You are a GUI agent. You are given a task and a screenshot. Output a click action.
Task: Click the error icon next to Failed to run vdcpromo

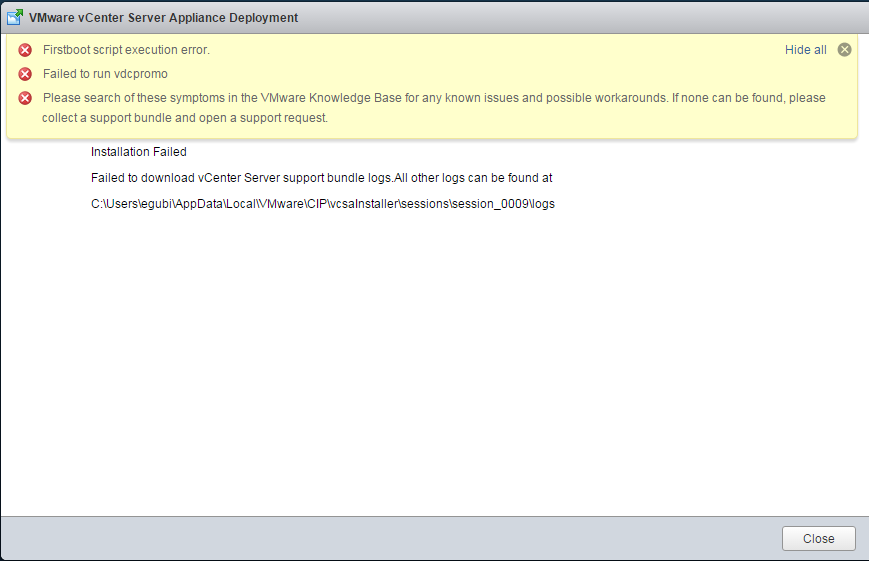[25, 74]
